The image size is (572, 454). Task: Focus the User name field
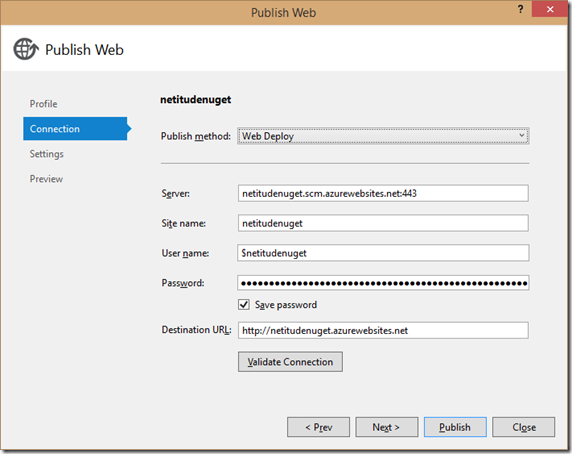pyautogui.click(x=383, y=253)
